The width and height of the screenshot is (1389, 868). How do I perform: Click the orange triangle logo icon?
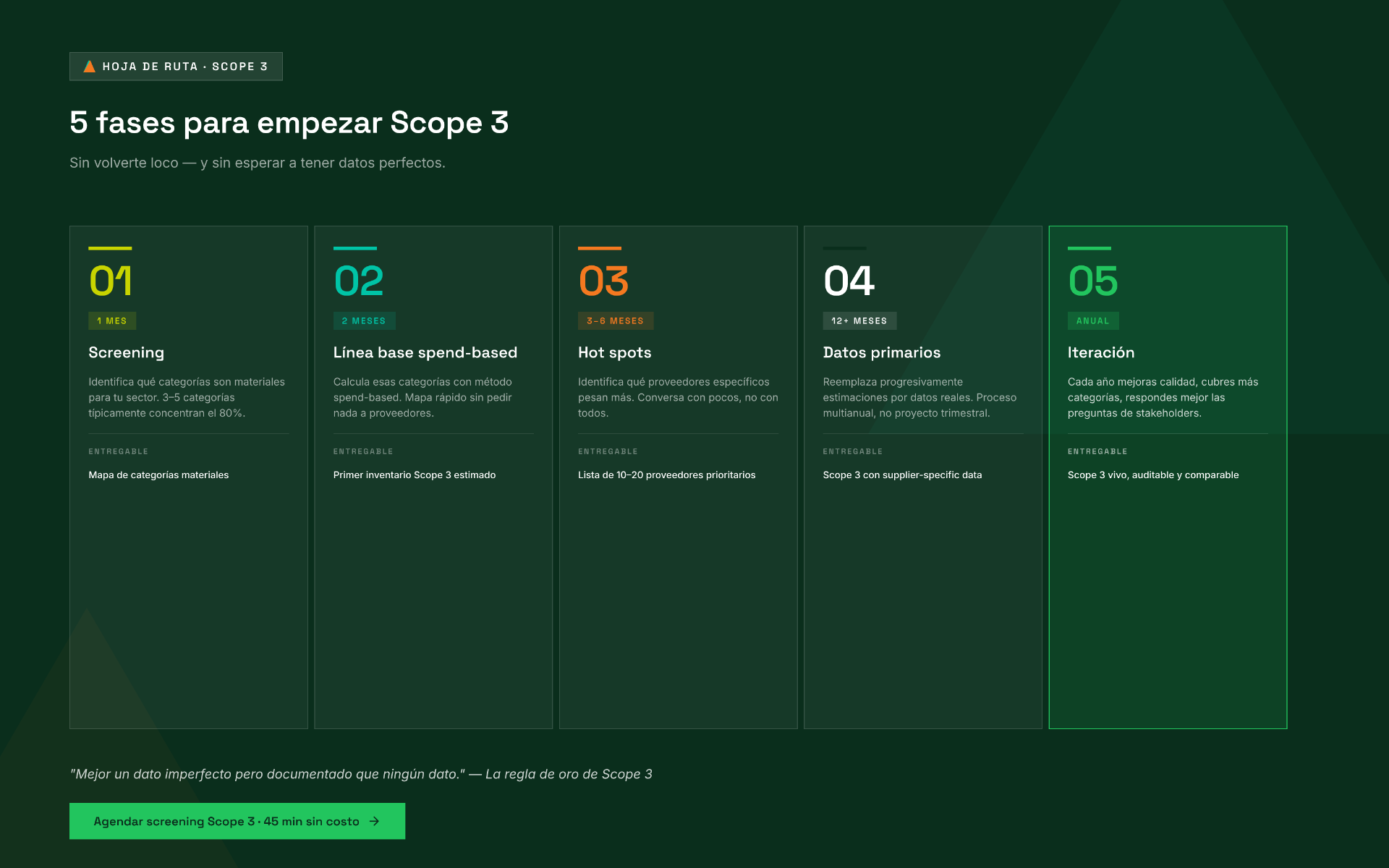(90, 67)
